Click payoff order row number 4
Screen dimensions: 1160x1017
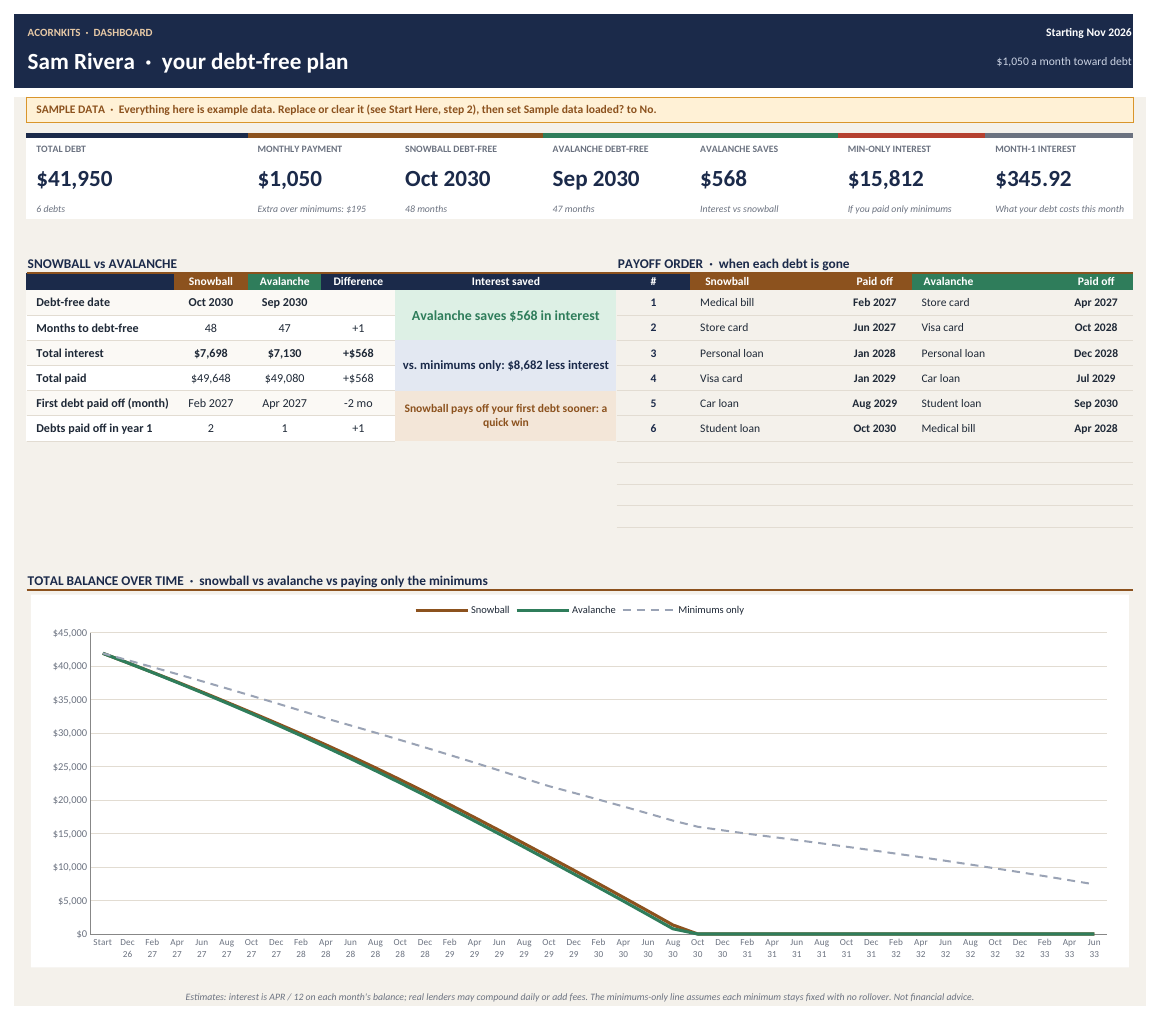tap(653, 378)
